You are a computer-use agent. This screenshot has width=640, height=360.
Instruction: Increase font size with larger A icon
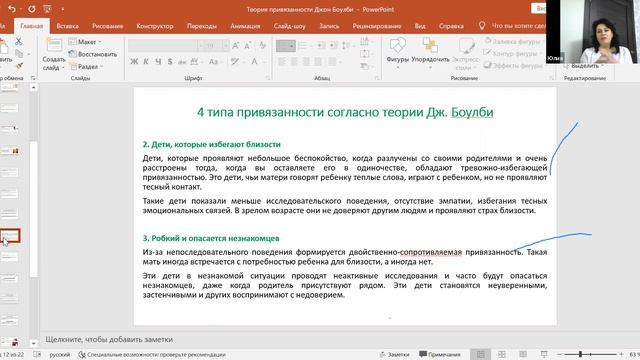(236, 46)
